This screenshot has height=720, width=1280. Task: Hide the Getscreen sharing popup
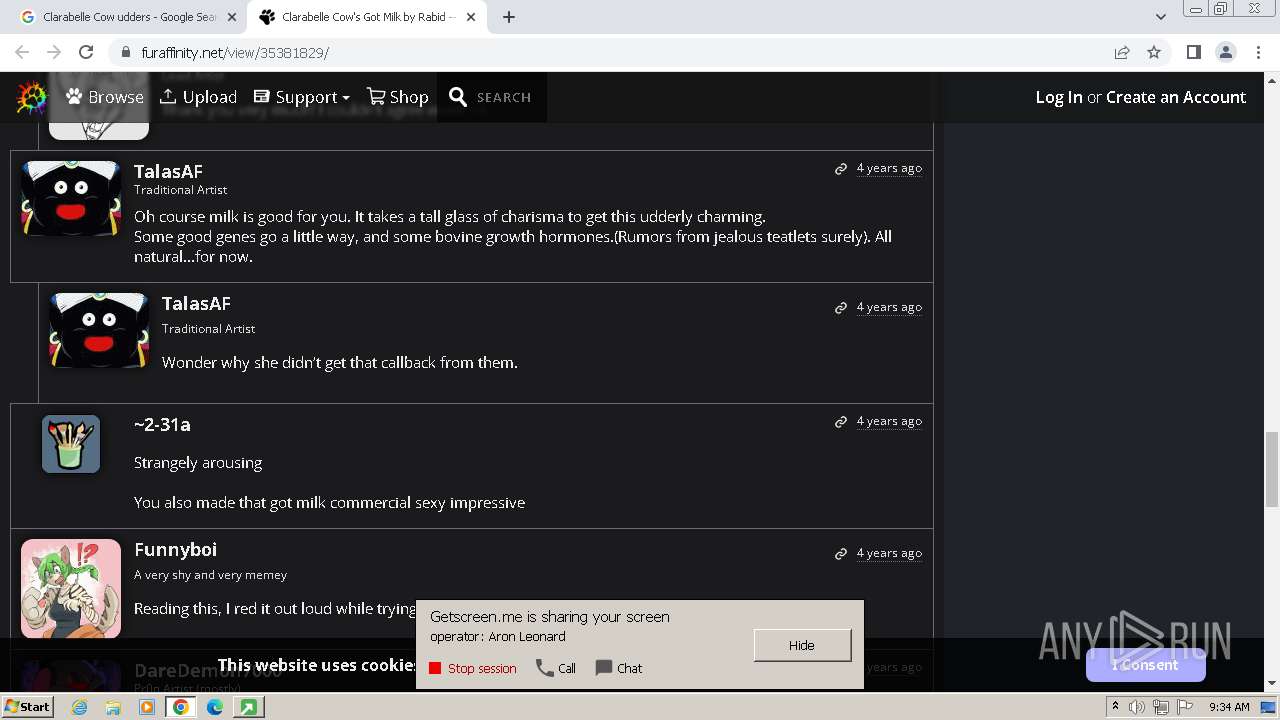802,645
